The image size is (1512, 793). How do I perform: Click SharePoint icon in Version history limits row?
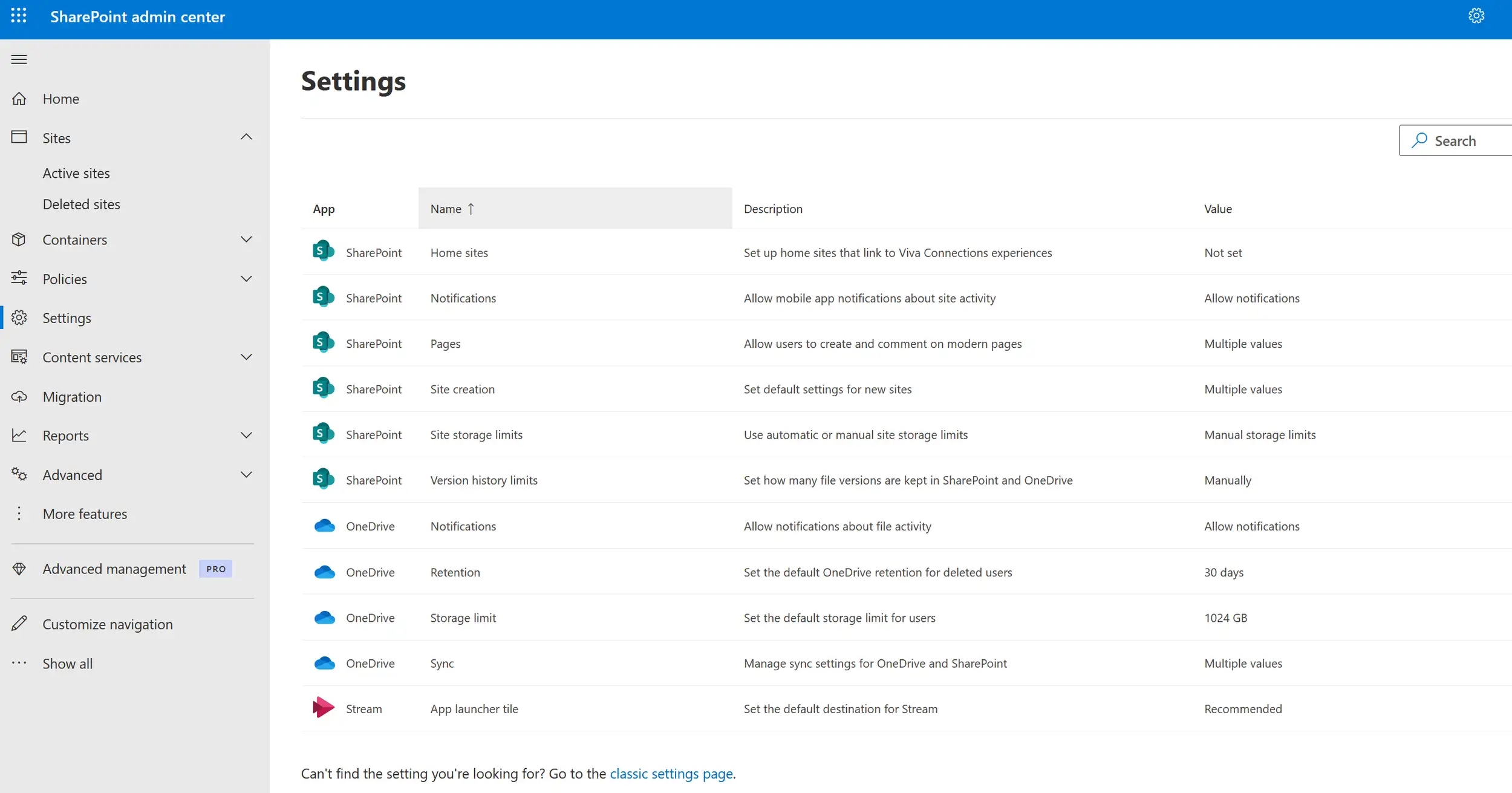click(x=324, y=479)
